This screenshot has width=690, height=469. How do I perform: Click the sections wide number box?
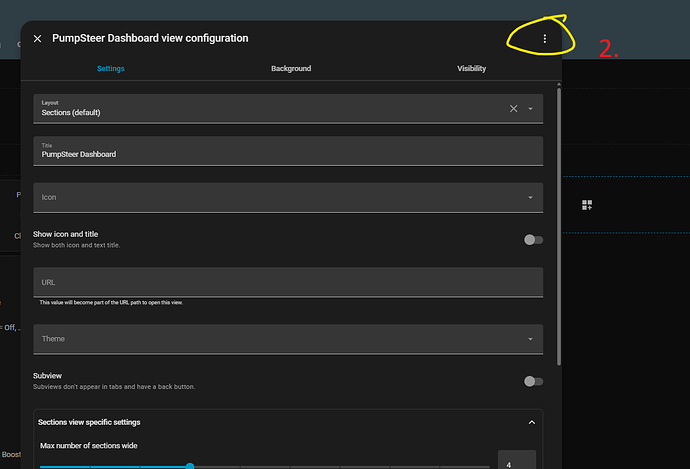click(x=517, y=460)
